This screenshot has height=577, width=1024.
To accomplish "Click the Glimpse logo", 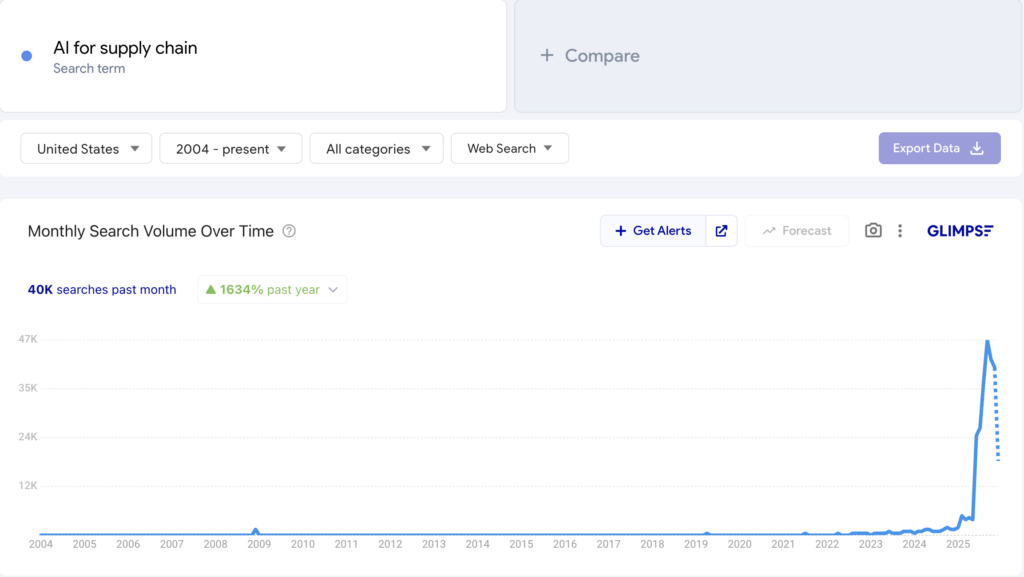I will (959, 231).
